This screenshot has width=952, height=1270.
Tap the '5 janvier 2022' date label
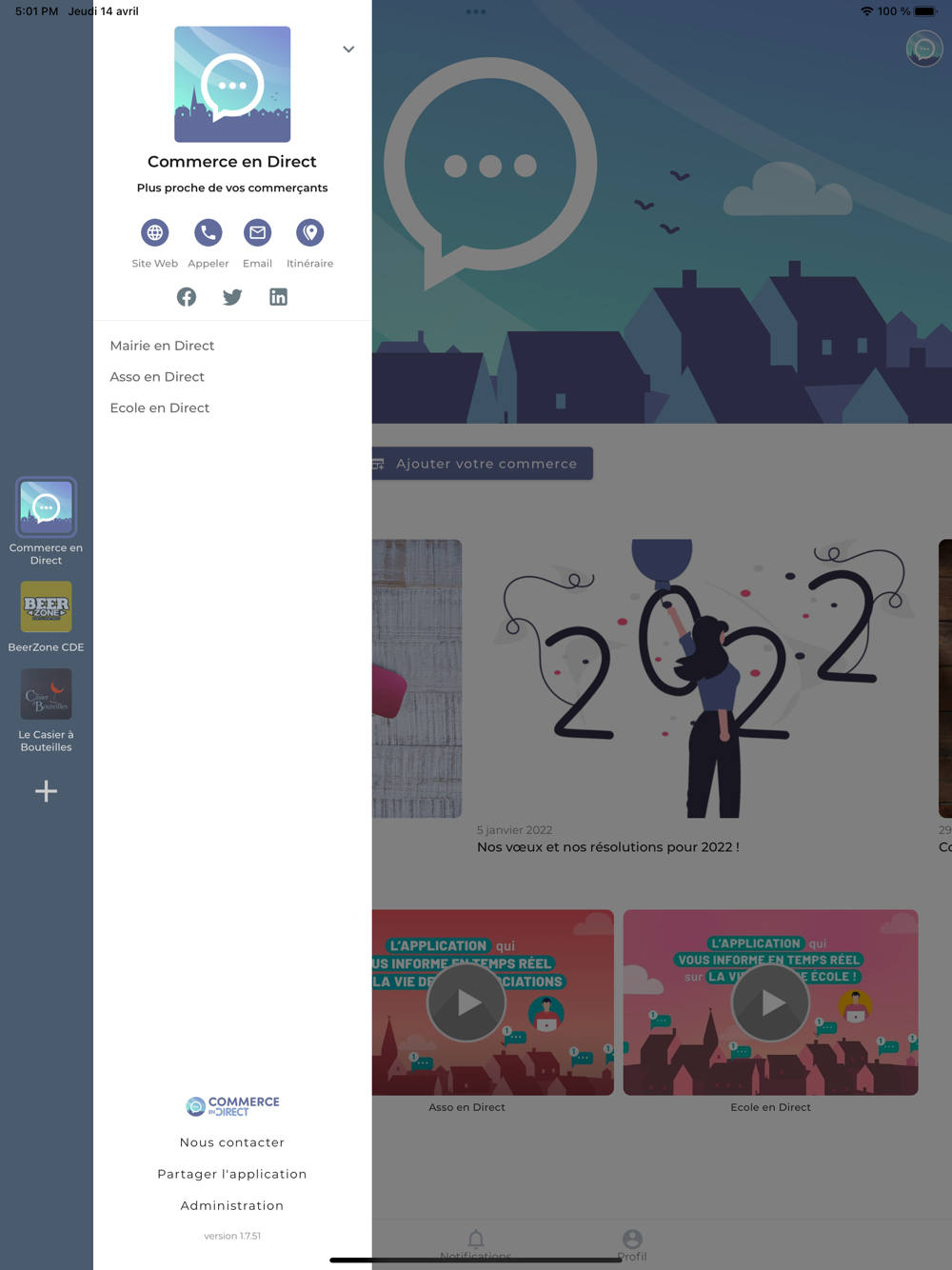pos(514,830)
